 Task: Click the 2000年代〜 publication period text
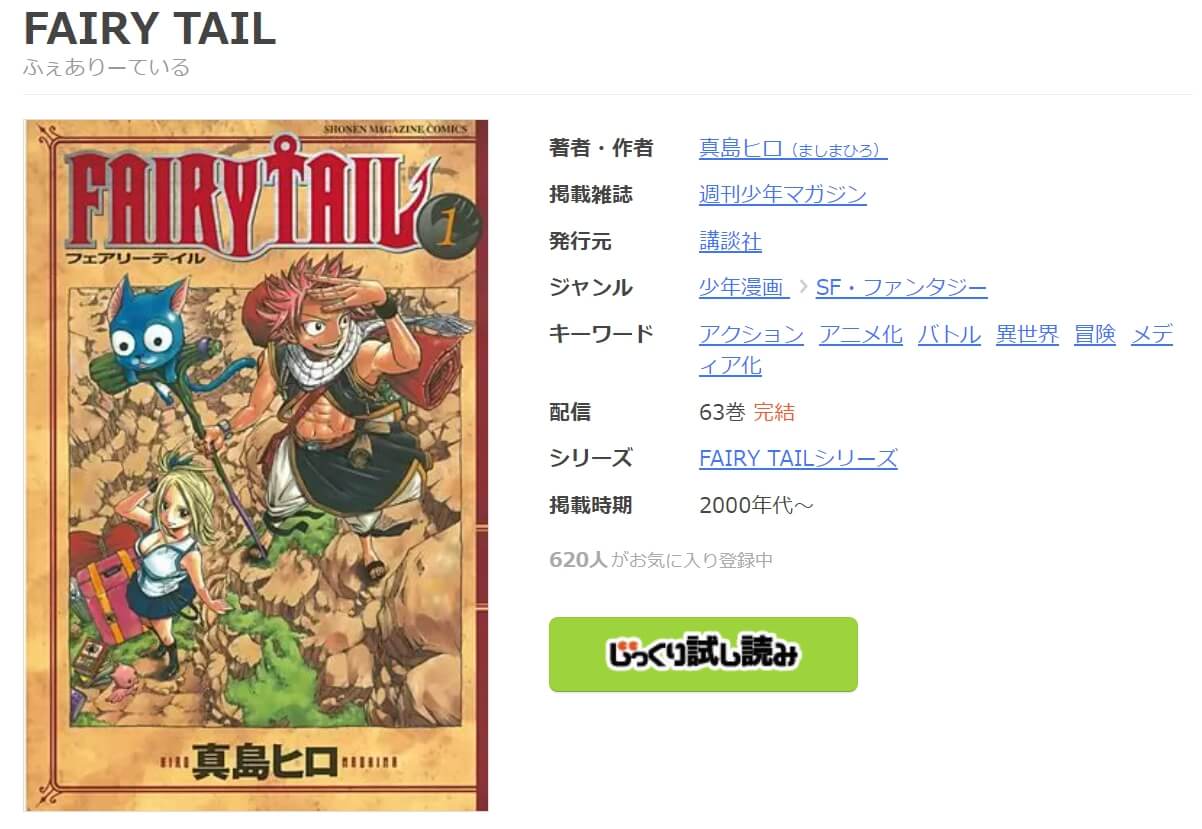[x=757, y=505]
